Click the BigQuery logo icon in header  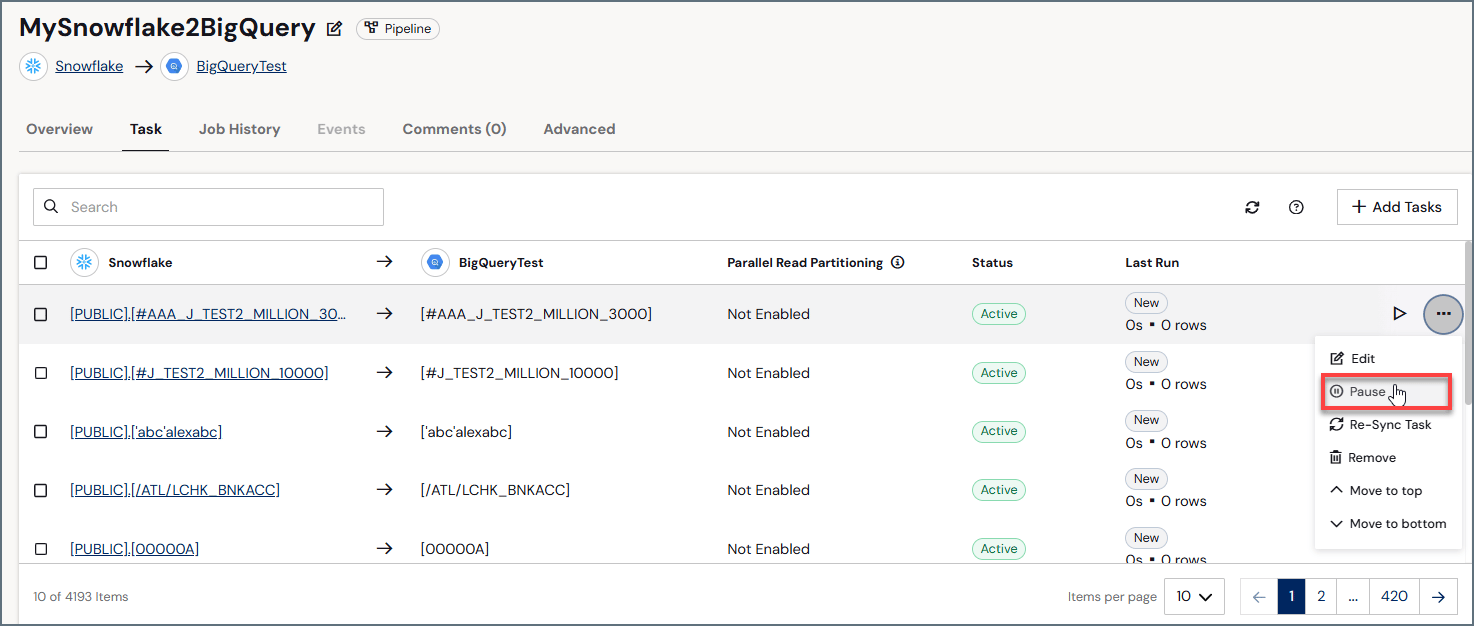click(175, 66)
